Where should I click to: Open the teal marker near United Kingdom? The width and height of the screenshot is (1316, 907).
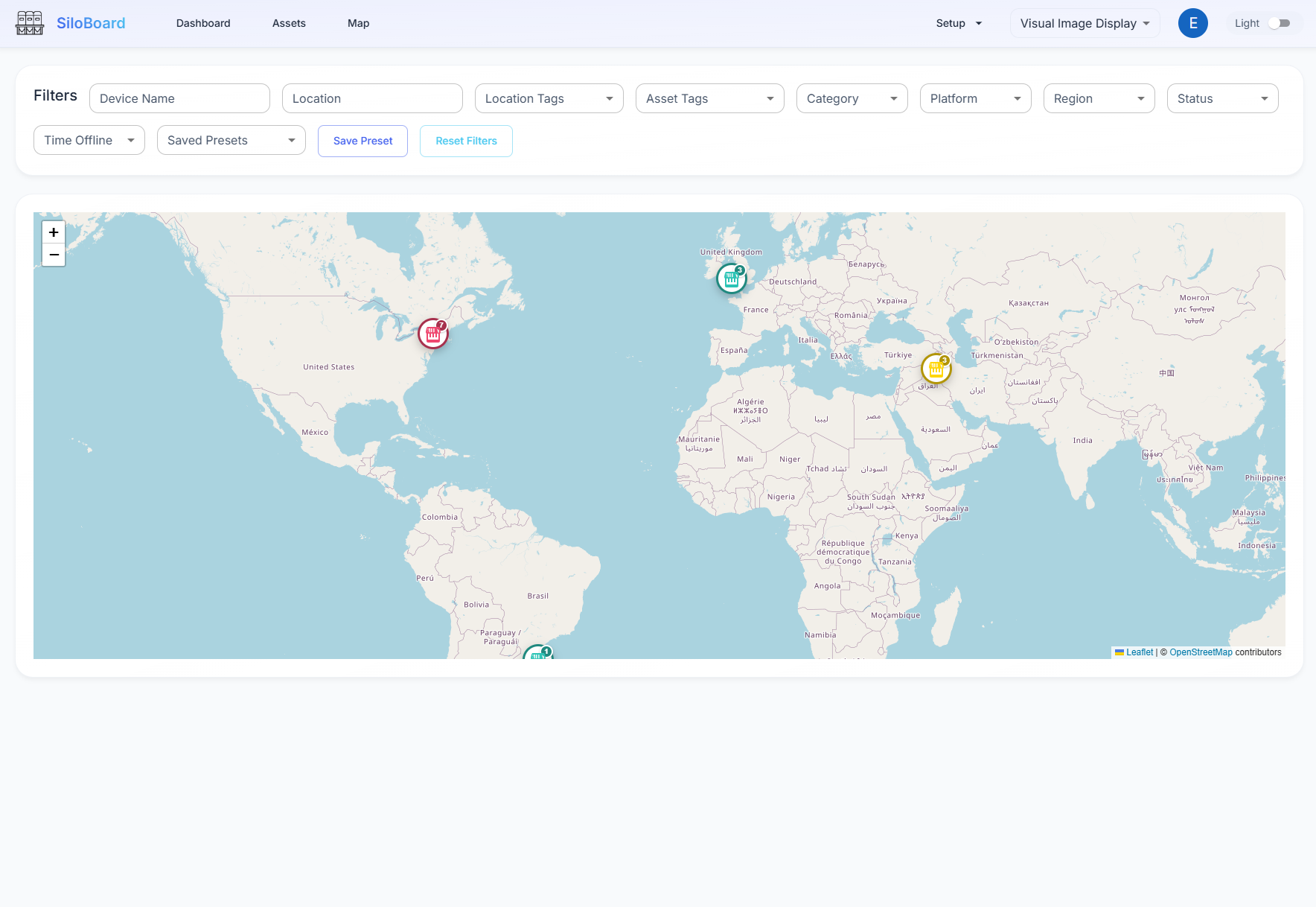(732, 279)
